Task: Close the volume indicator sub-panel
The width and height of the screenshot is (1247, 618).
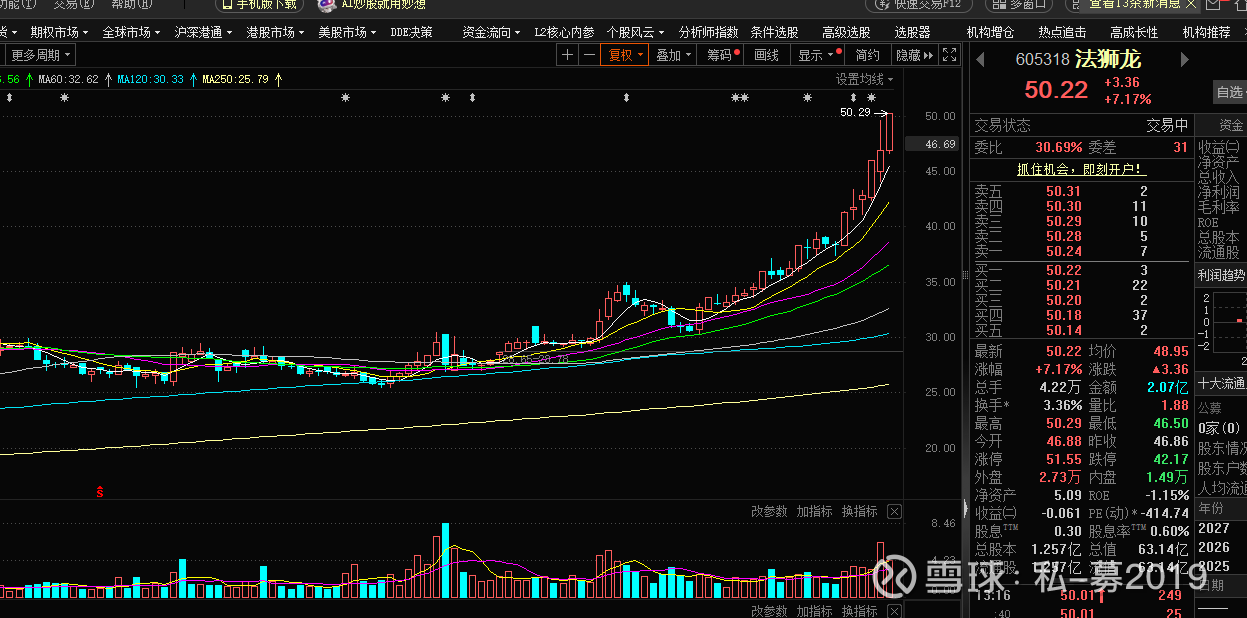Action: [894, 511]
